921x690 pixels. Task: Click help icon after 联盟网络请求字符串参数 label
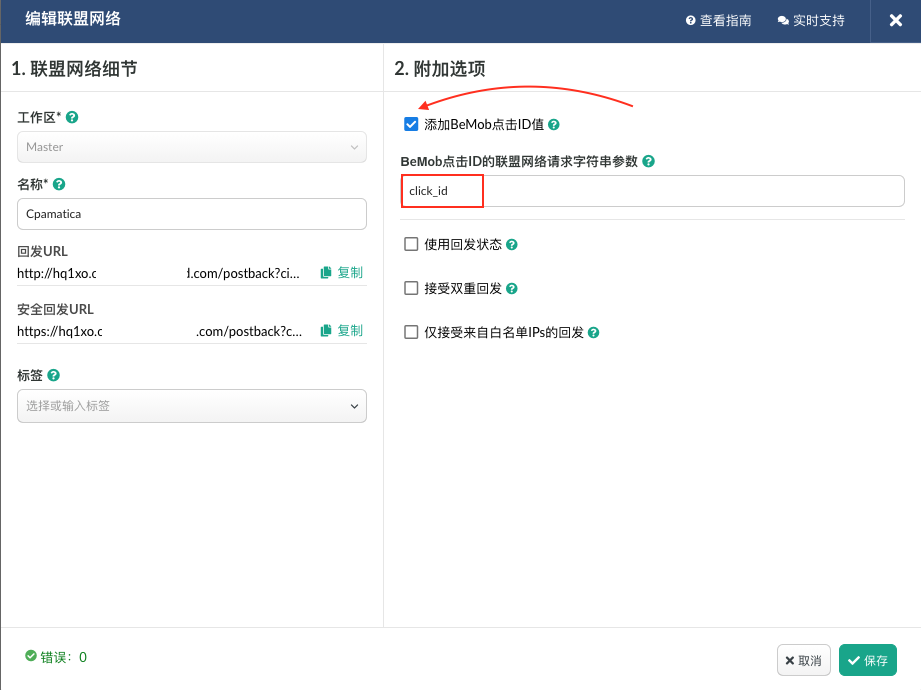pyautogui.click(x=649, y=161)
